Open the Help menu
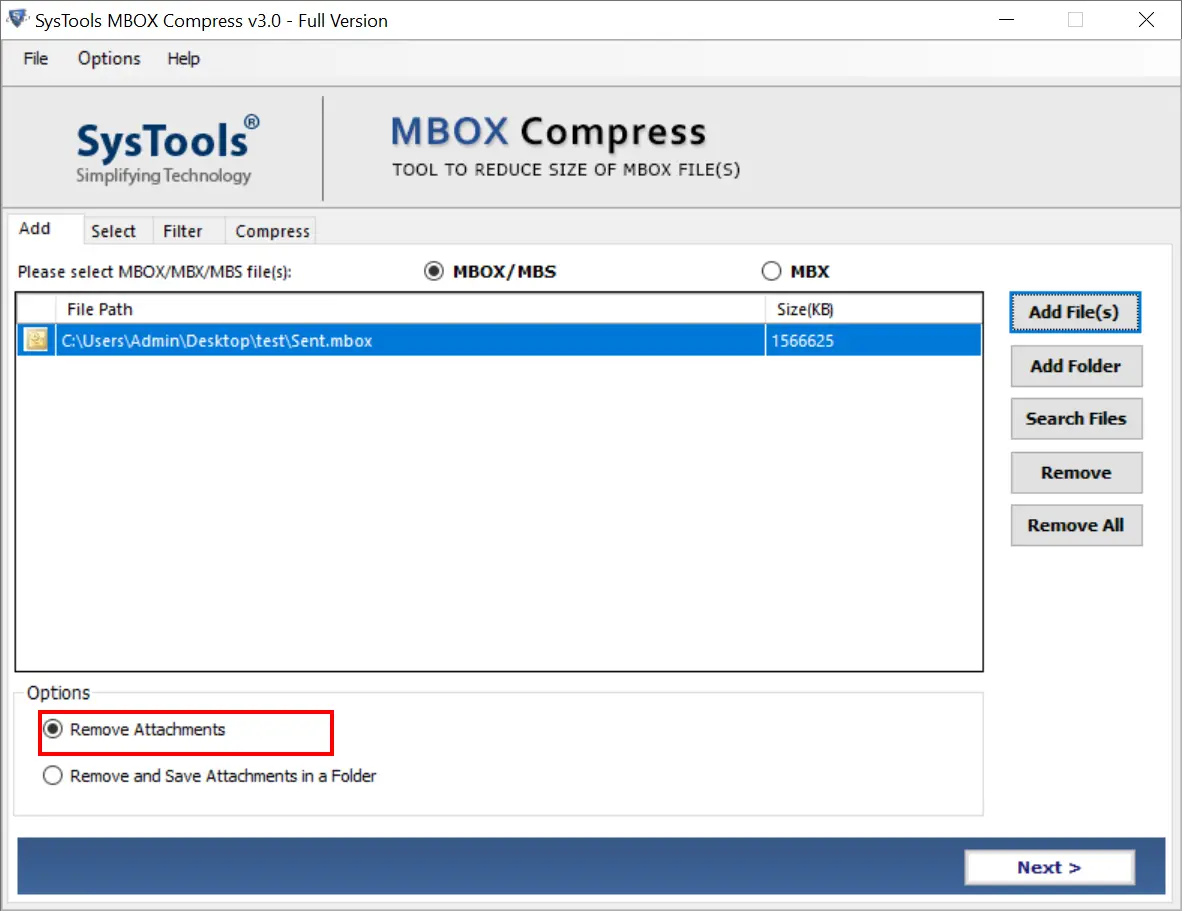This screenshot has width=1182, height=911. point(183,59)
